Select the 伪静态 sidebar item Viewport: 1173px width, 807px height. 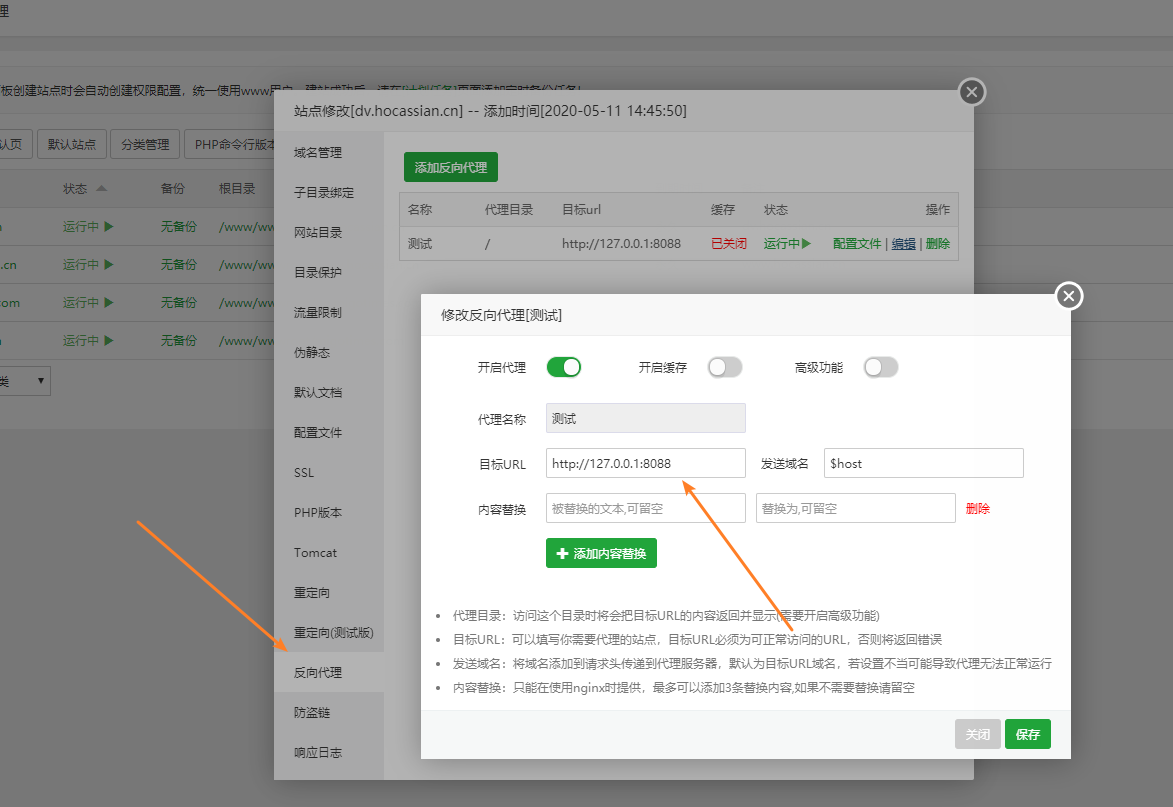(x=311, y=352)
